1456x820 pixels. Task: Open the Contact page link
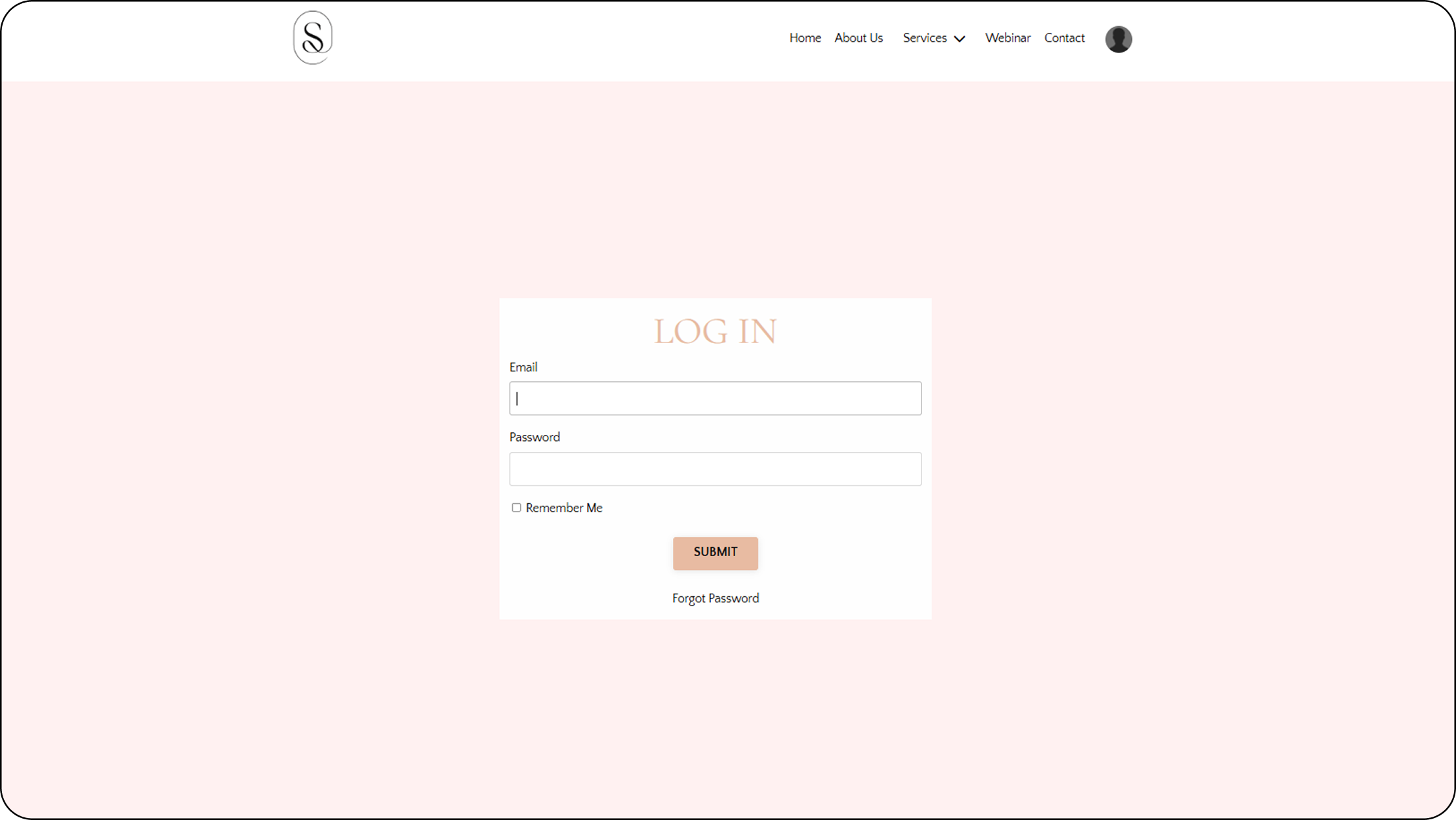pyautogui.click(x=1064, y=38)
